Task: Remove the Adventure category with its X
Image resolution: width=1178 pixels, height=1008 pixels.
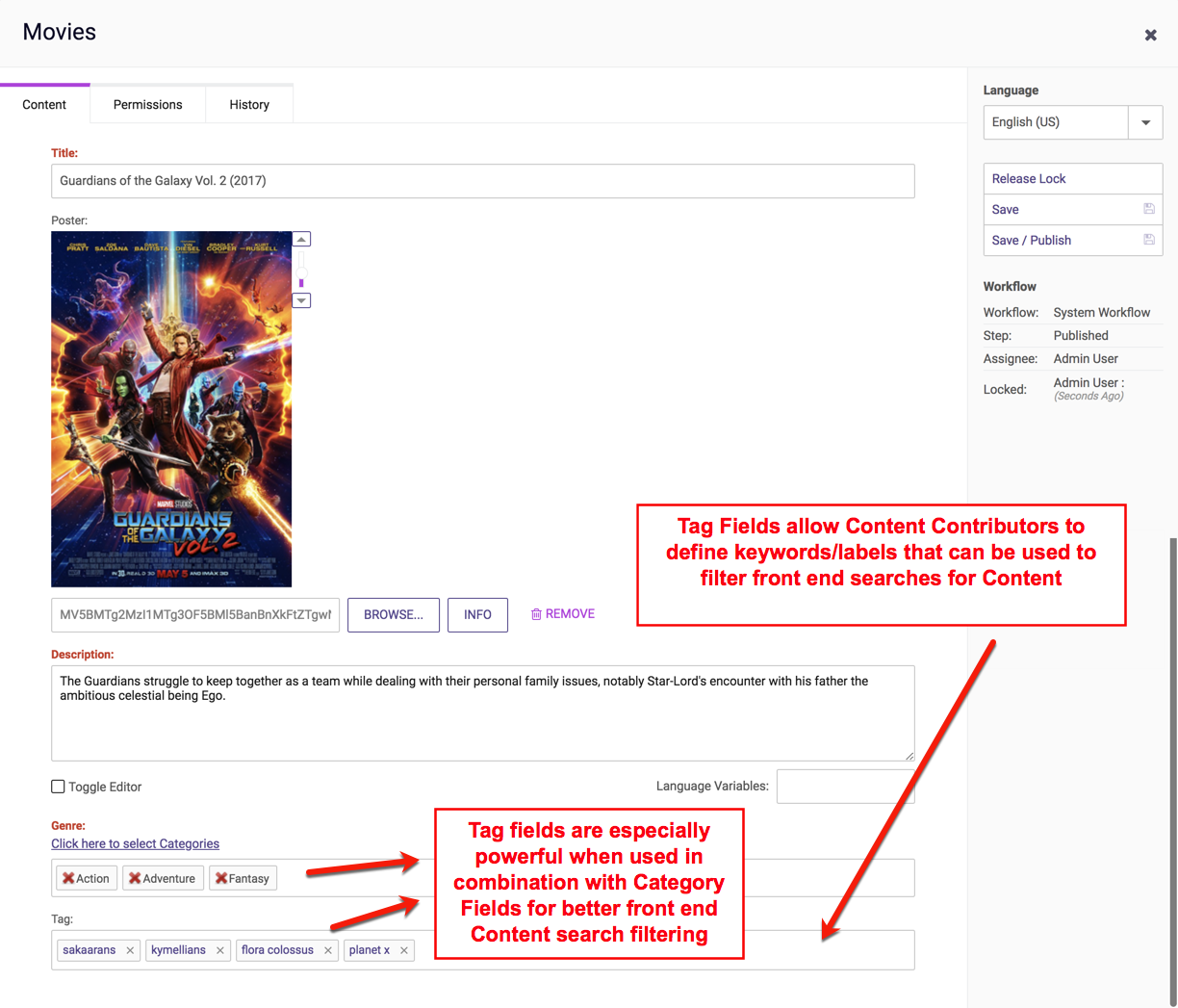Action: click(x=135, y=878)
